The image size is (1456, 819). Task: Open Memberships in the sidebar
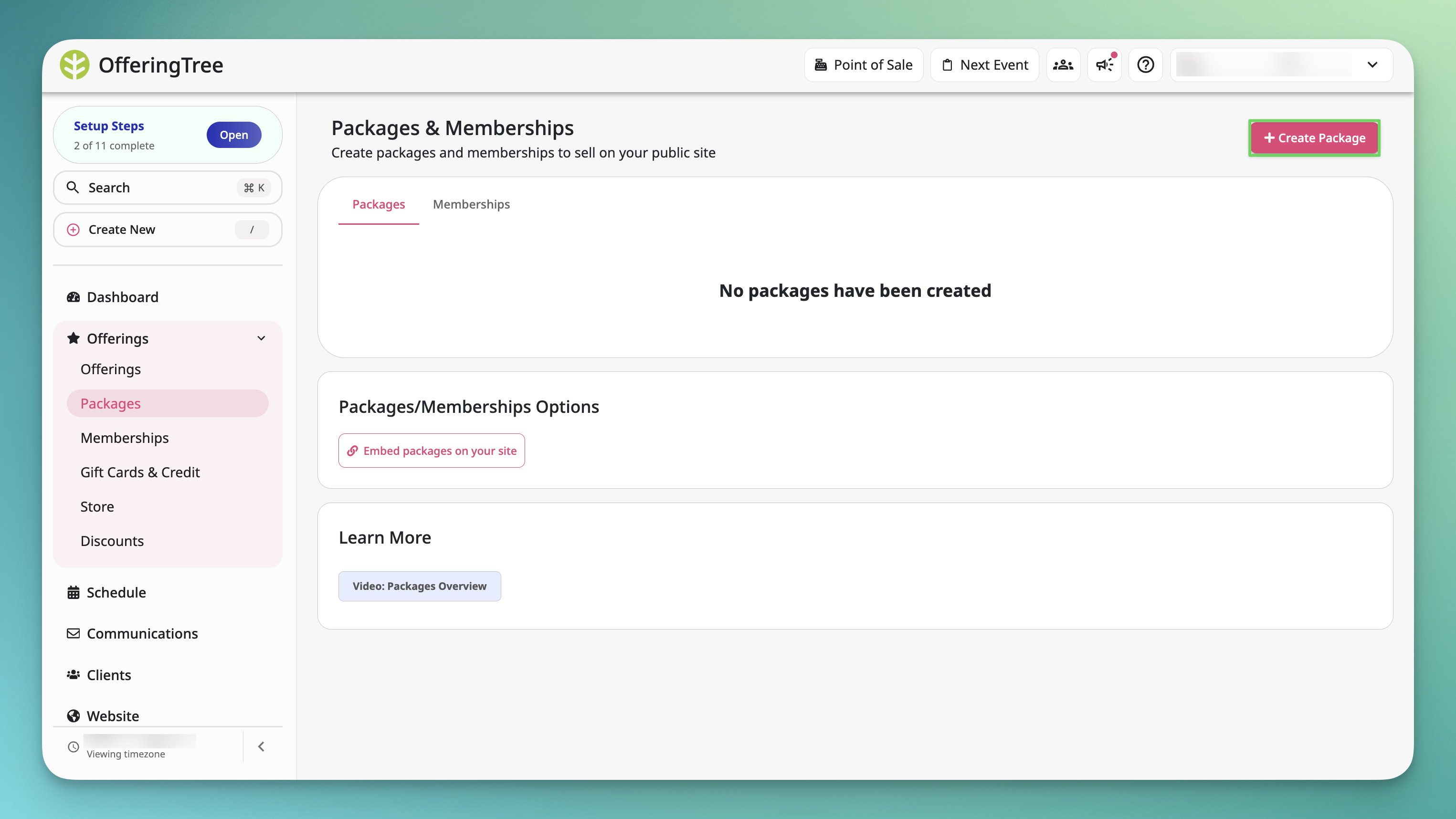tap(124, 438)
